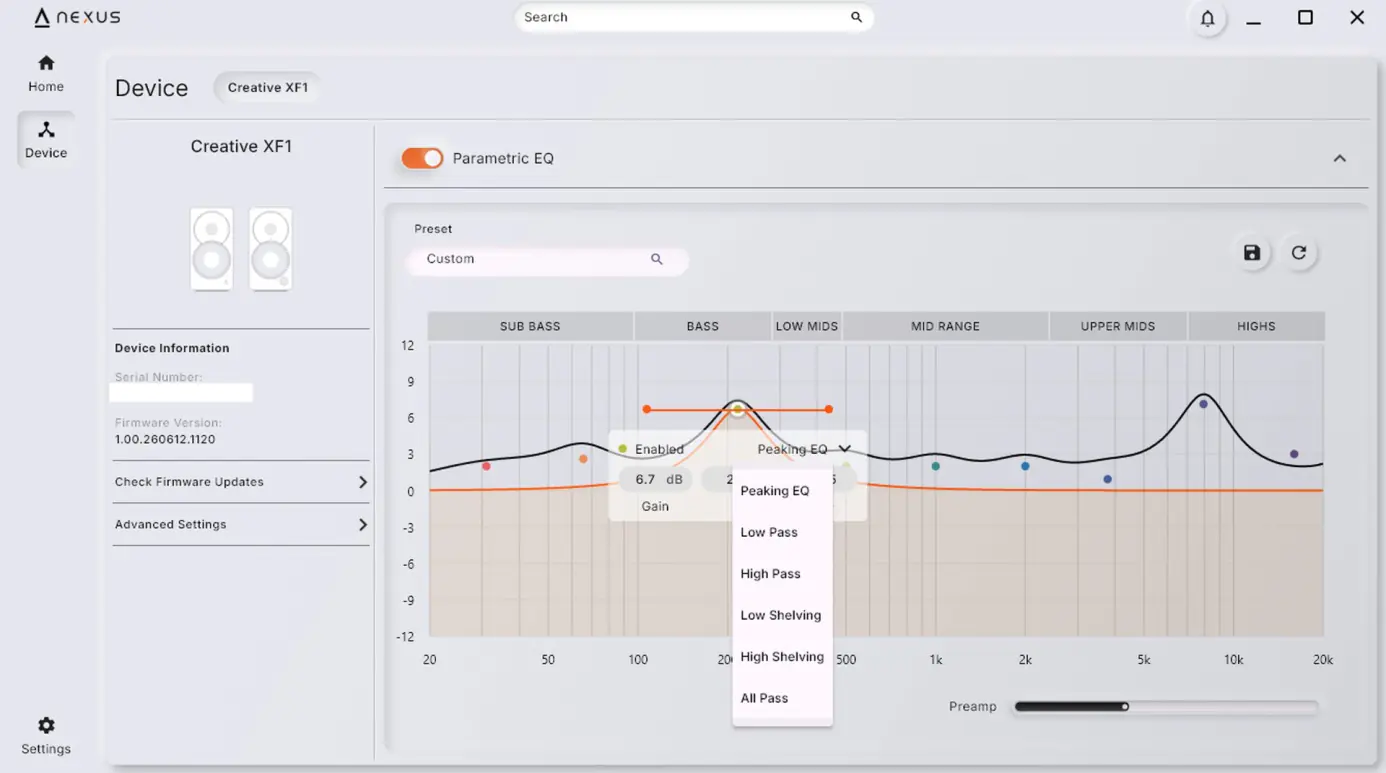Click the Preamp label
The height and width of the screenshot is (773, 1386).
(973, 706)
